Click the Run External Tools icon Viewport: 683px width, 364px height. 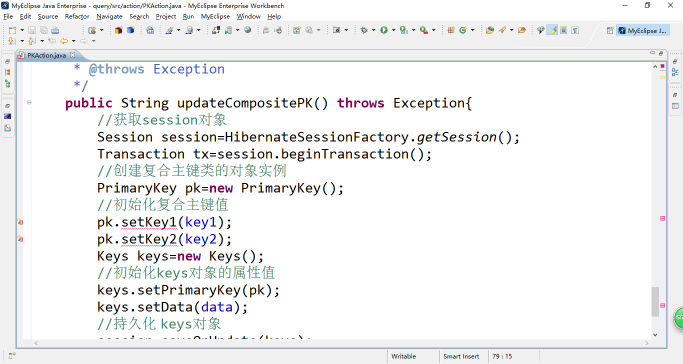point(424,30)
